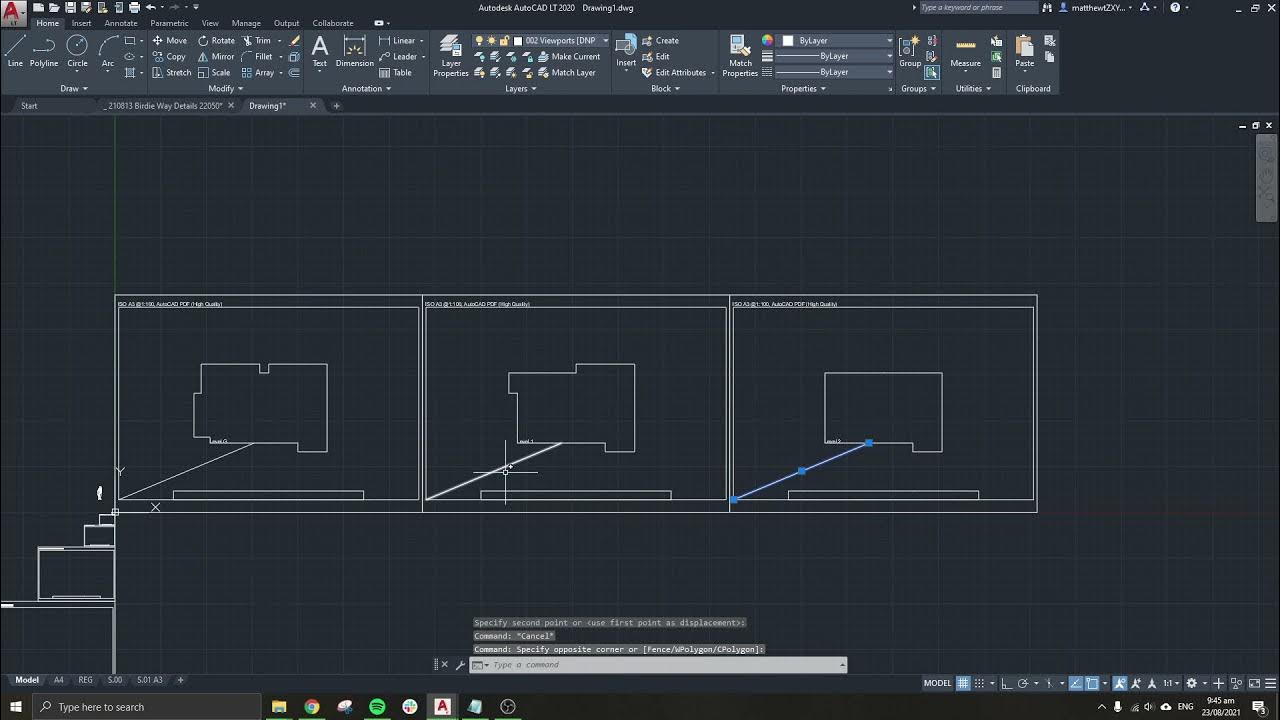Toggle 2D object snap in status bar

[x=1092, y=684]
